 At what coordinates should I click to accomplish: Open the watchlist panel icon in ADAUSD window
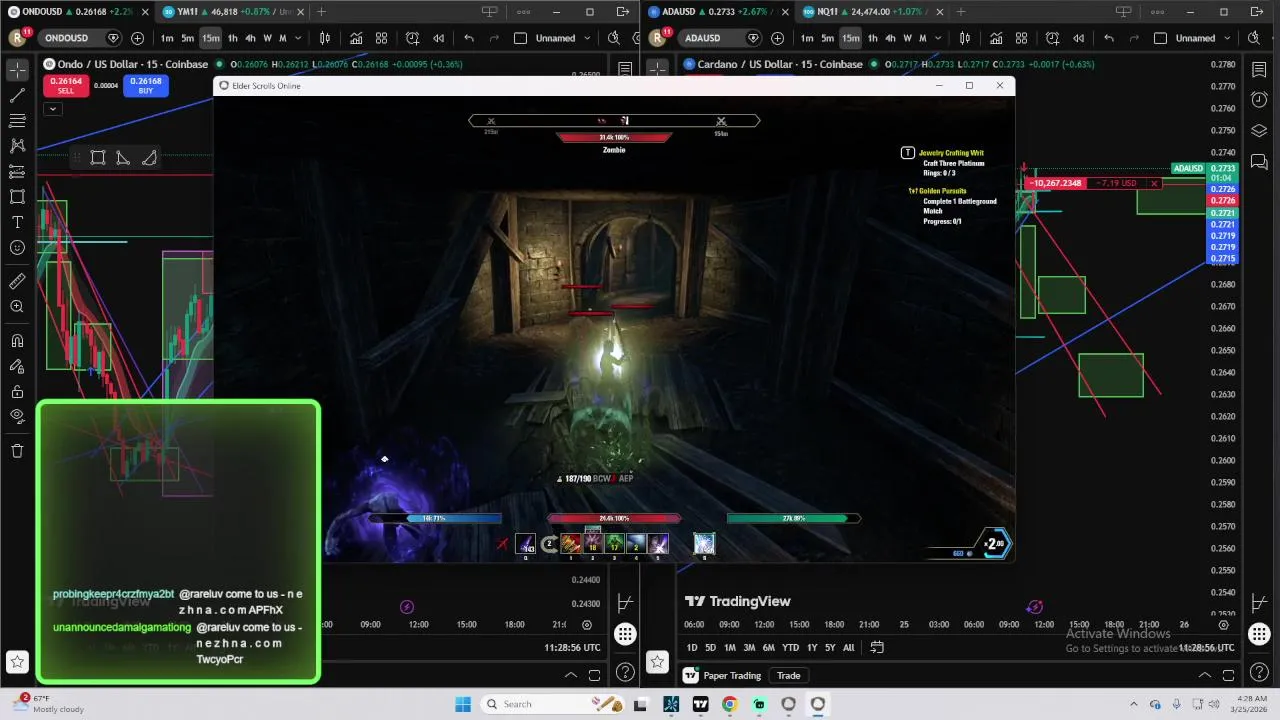coord(1259,70)
